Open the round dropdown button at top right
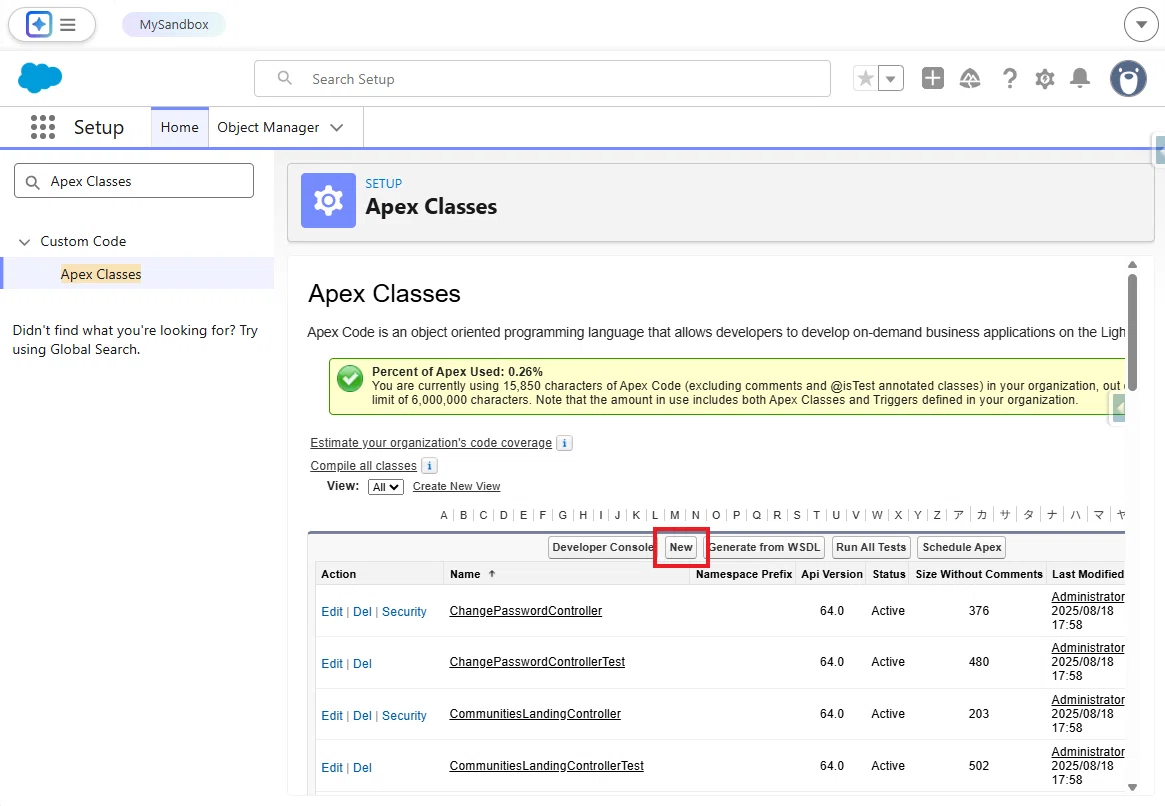Image resolution: width=1165 pixels, height=806 pixels. pos(1141,25)
